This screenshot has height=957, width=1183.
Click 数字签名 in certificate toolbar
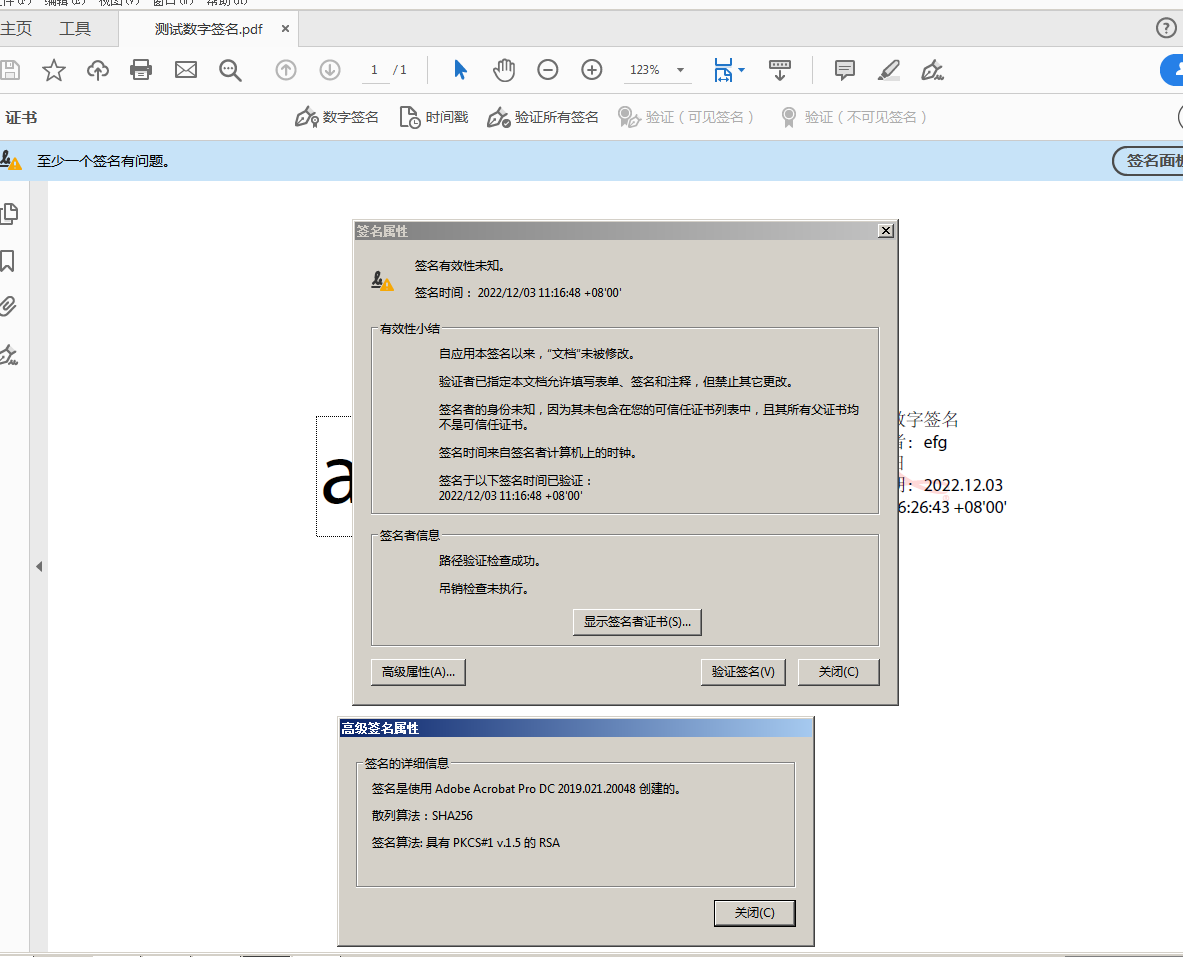pyautogui.click(x=338, y=117)
